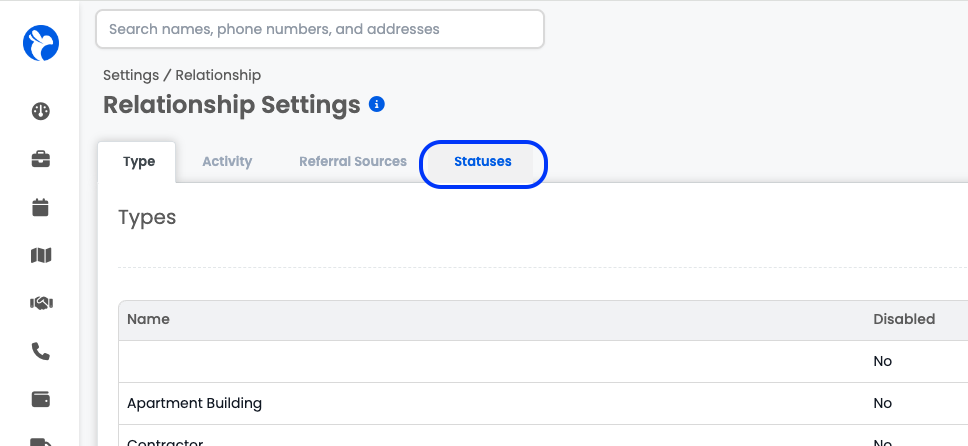Open the briefcase jobs icon
968x446 pixels.
pyautogui.click(x=41, y=159)
